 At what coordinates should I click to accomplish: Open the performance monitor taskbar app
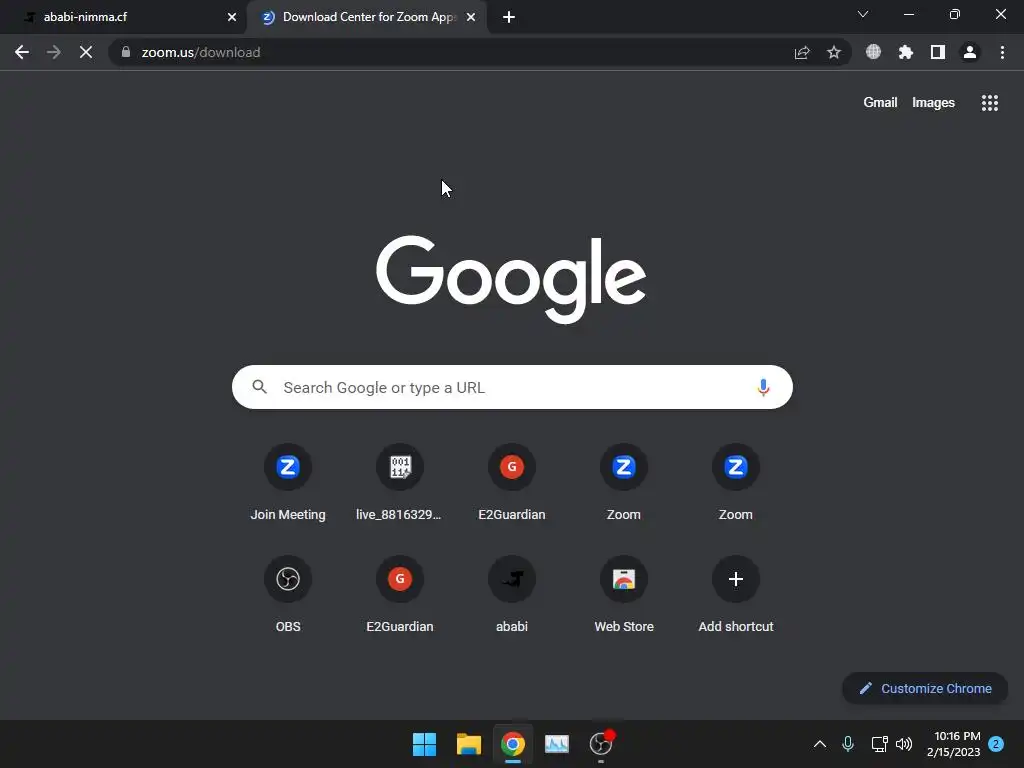(557, 744)
